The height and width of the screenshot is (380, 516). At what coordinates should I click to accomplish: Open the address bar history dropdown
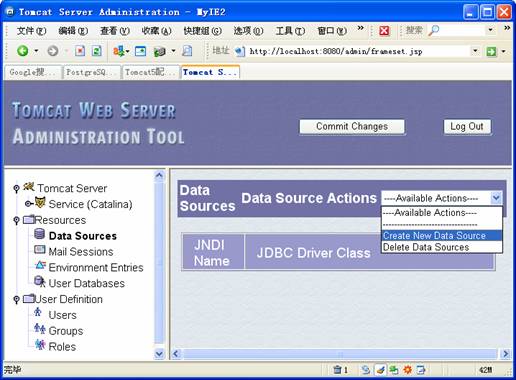coord(475,51)
